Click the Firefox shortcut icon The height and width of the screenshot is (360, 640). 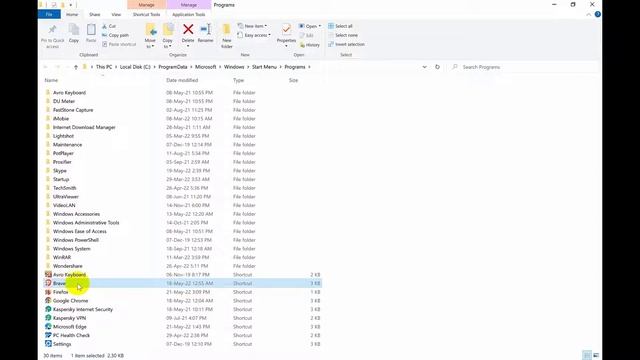(48, 292)
